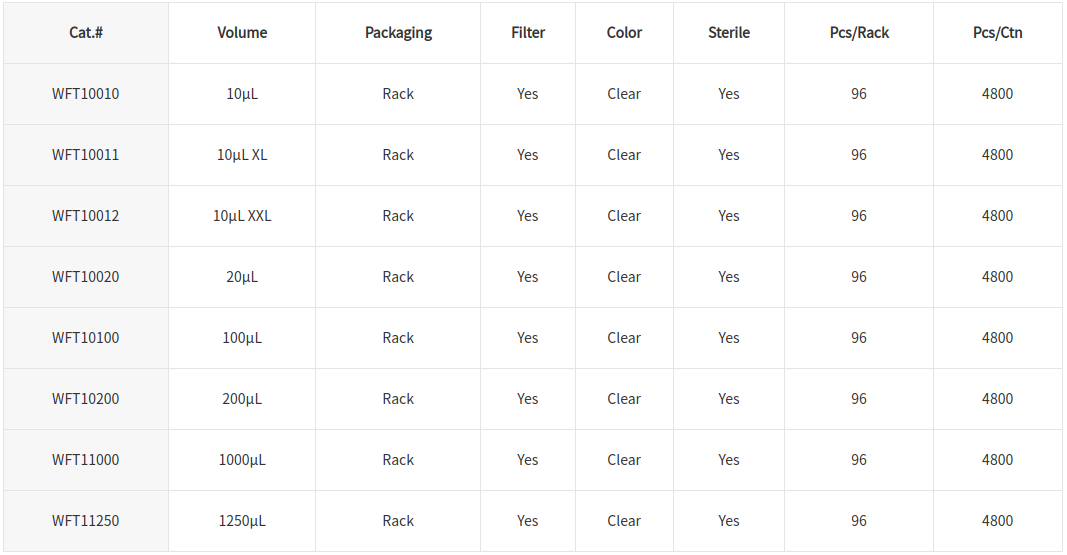Click the Color column header
This screenshot has width=1067, height=555.
[624, 33]
